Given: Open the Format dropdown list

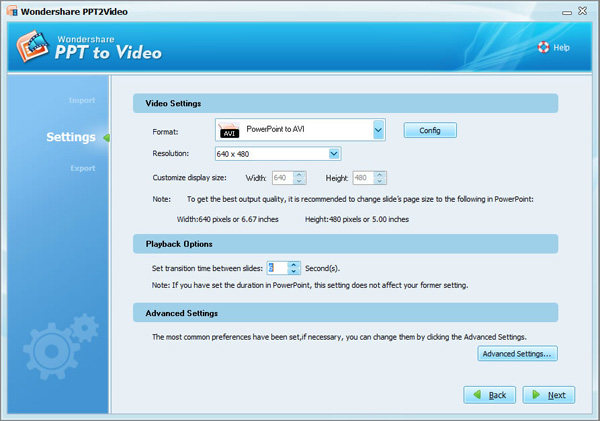Looking at the screenshot, I should 378,130.
